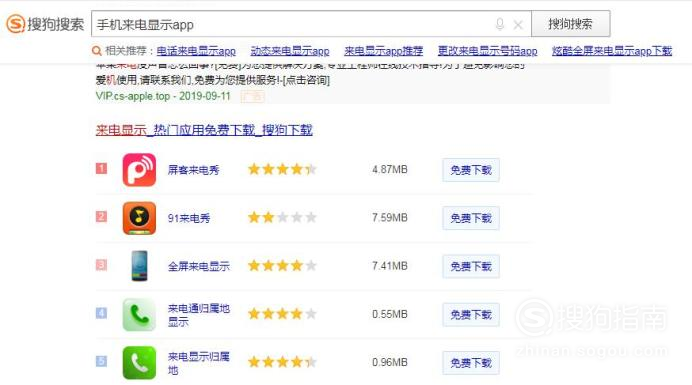
Task: Click the rank 2 badge
Action: 102,217
